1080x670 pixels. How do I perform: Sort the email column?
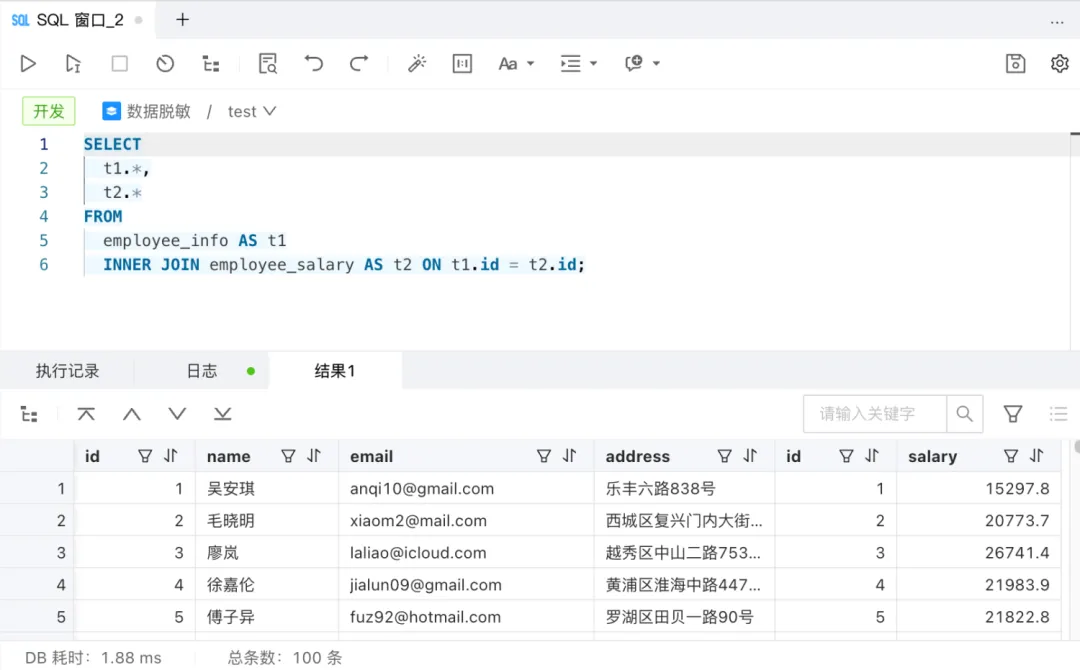pyautogui.click(x=570, y=456)
